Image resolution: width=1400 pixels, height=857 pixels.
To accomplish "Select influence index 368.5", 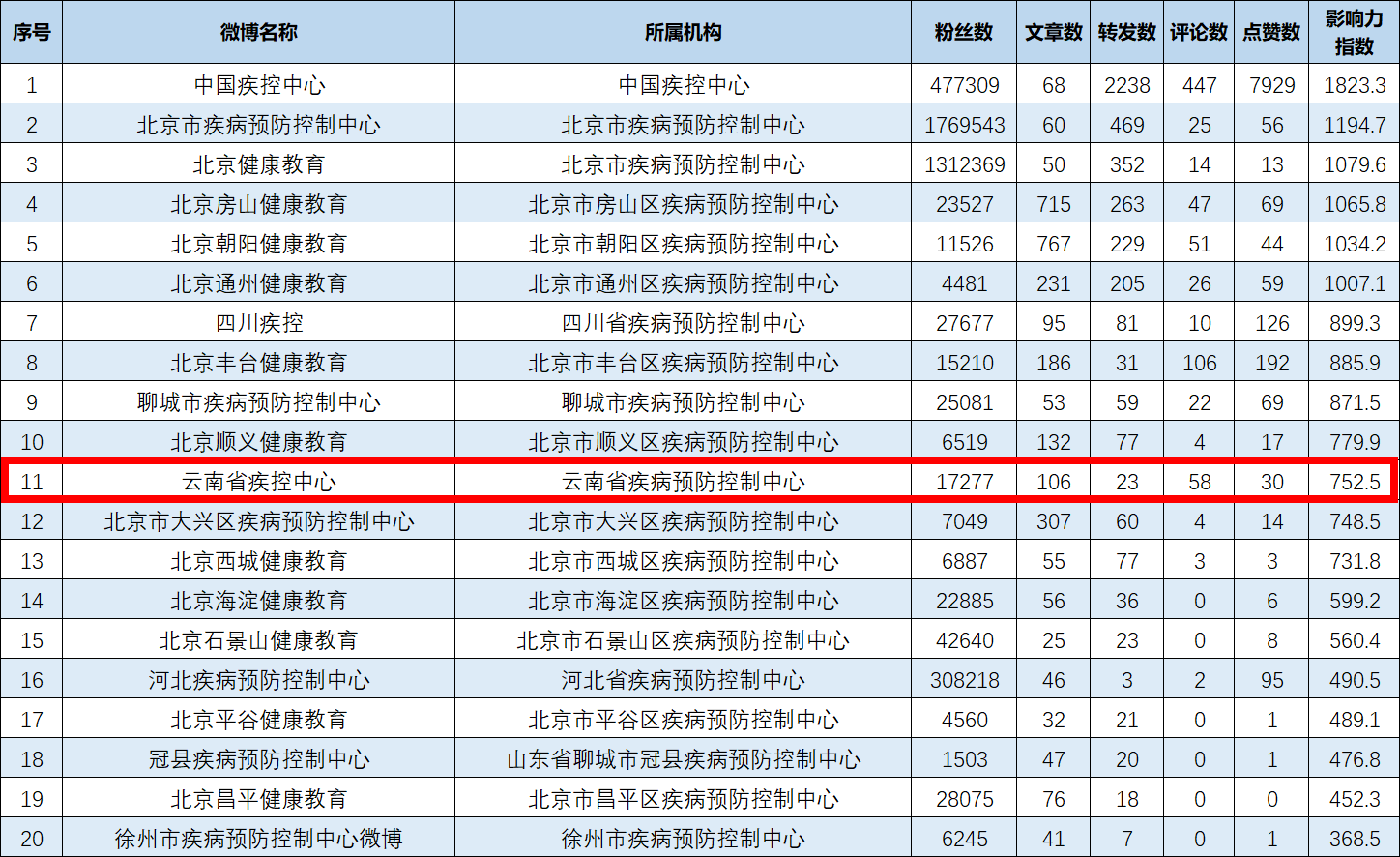I will click(x=1355, y=839).
